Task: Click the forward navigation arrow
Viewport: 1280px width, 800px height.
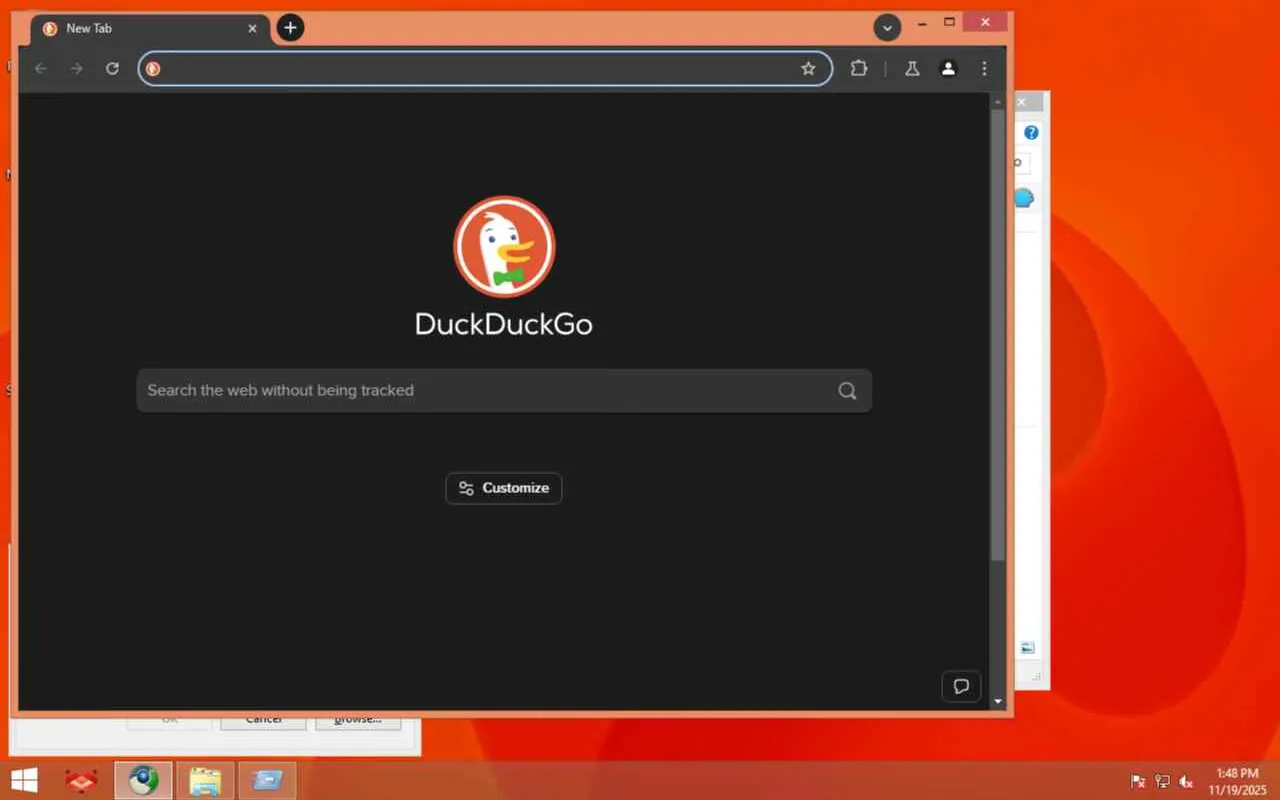Action: (x=76, y=69)
